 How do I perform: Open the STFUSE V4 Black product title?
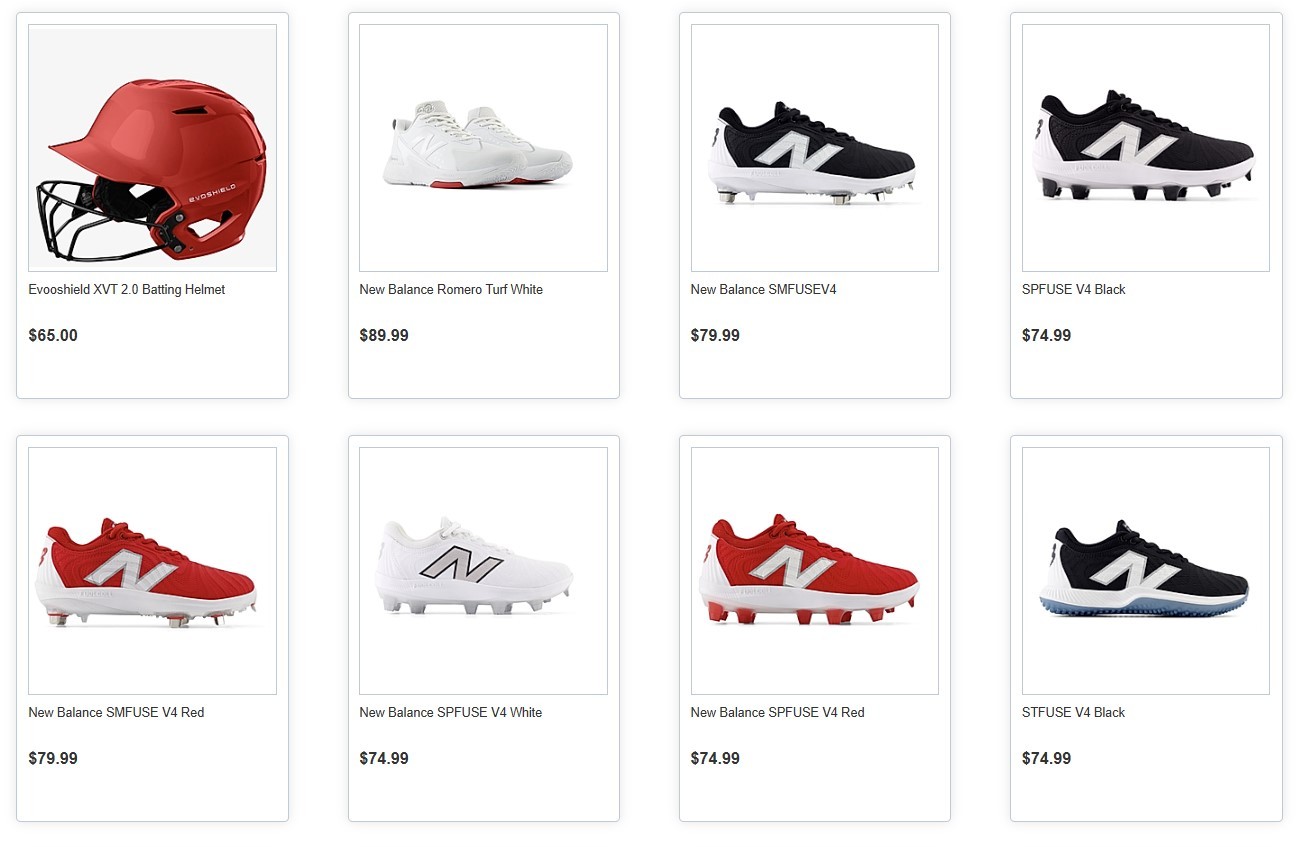coord(1073,713)
